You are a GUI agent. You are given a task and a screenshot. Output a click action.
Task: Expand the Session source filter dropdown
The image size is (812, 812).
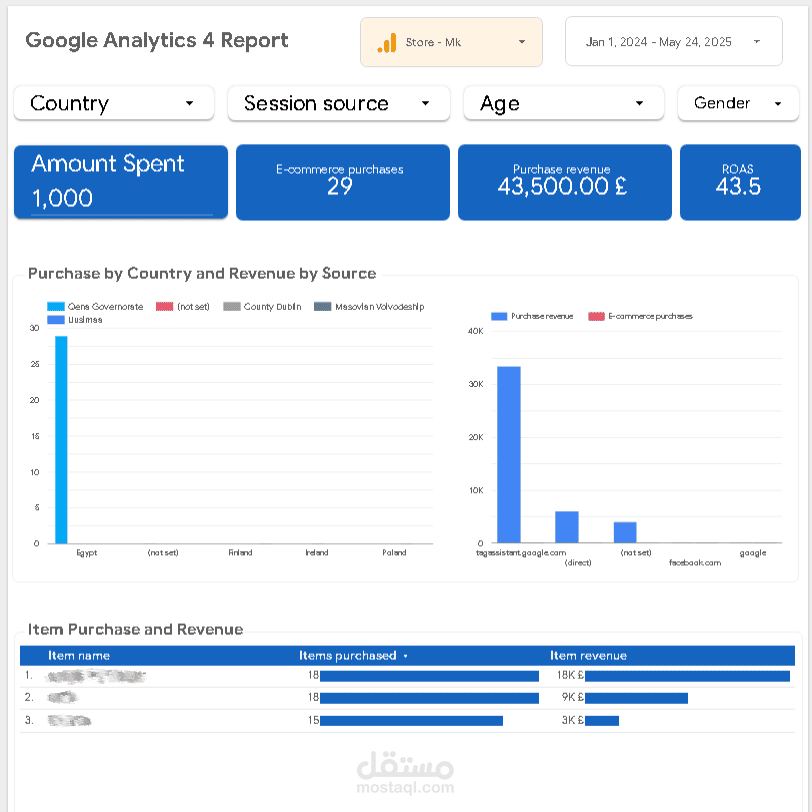(x=339, y=103)
